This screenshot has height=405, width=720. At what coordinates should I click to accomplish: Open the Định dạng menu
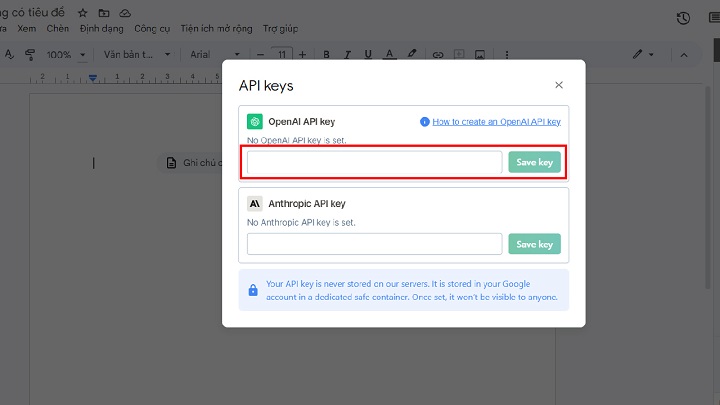tap(101, 29)
